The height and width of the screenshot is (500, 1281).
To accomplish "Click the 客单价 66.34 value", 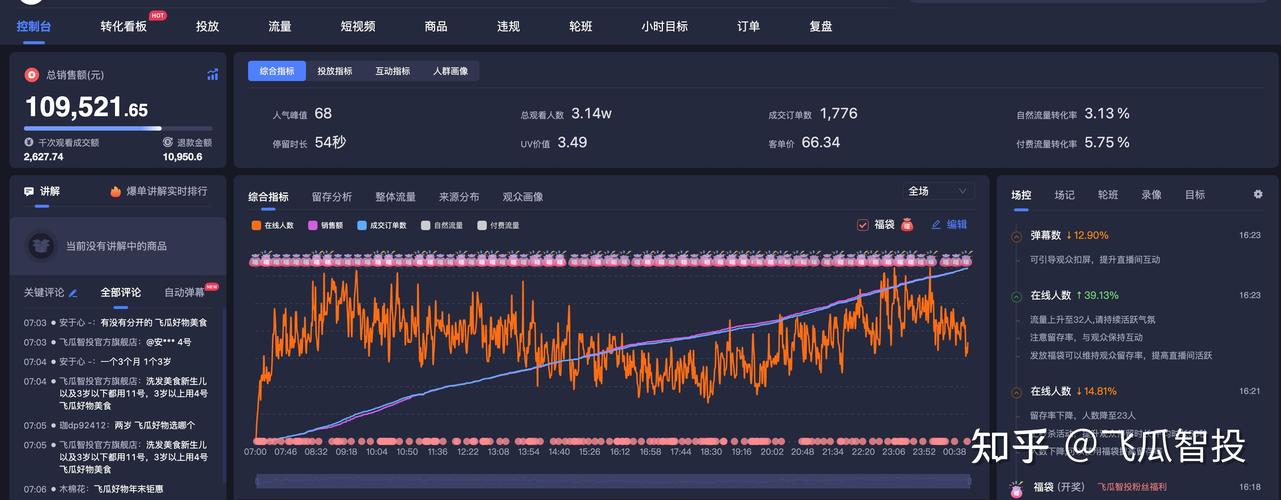I will click(820, 142).
